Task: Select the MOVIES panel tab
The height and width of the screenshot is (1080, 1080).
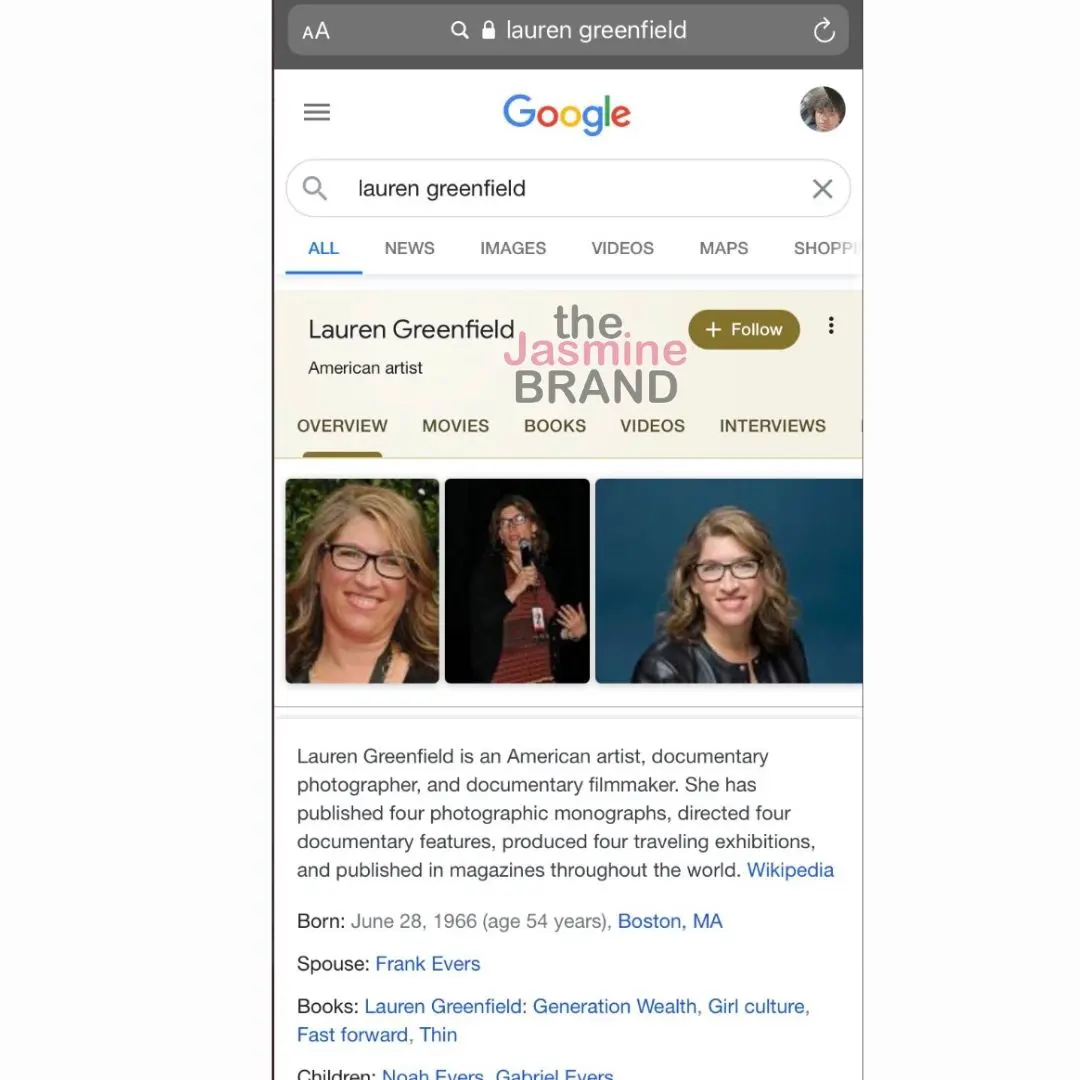Action: tap(455, 426)
